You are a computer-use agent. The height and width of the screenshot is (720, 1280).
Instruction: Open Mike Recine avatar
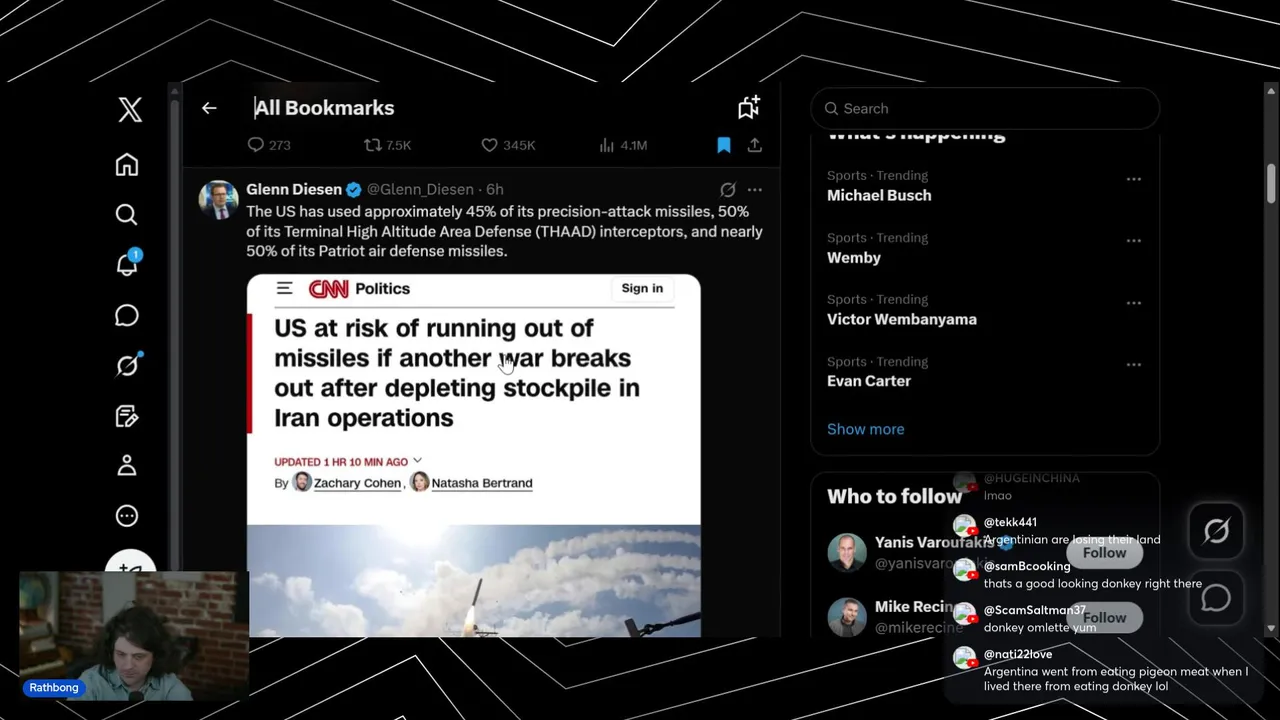847,618
